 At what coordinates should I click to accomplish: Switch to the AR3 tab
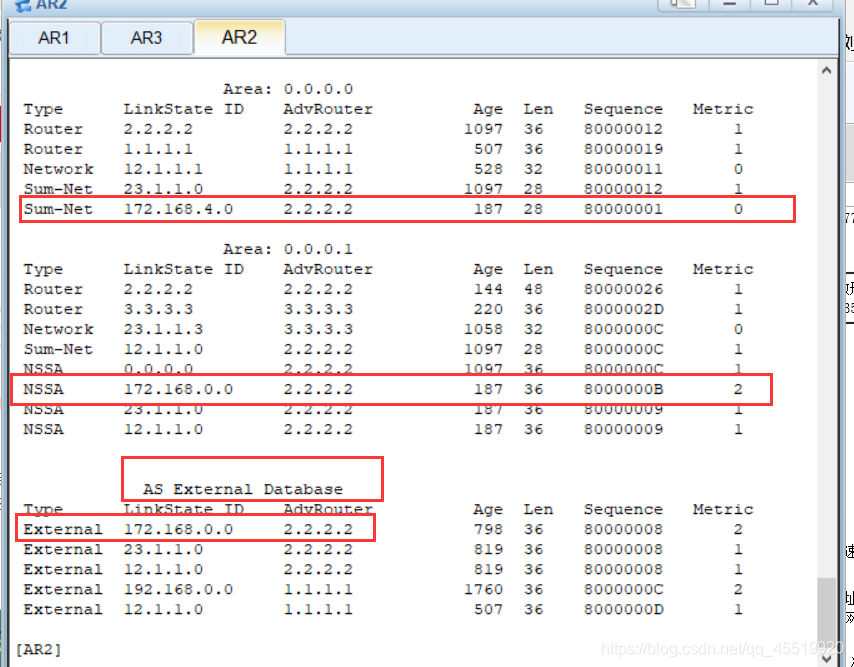coord(147,38)
